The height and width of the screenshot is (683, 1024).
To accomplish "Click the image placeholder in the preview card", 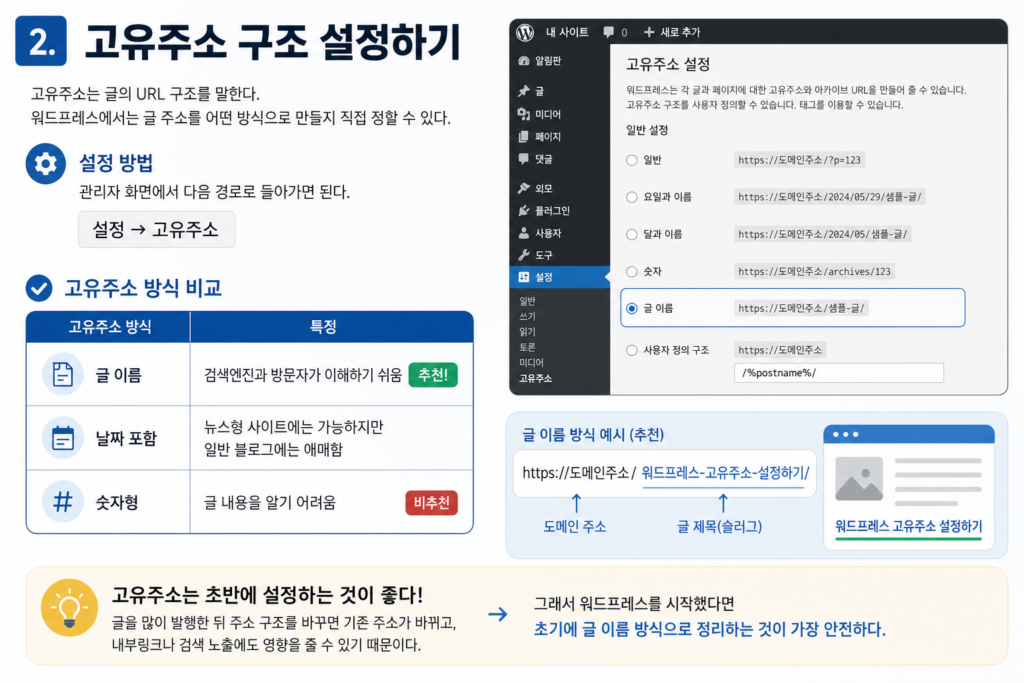I will pyautogui.click(x=859, y=479).
